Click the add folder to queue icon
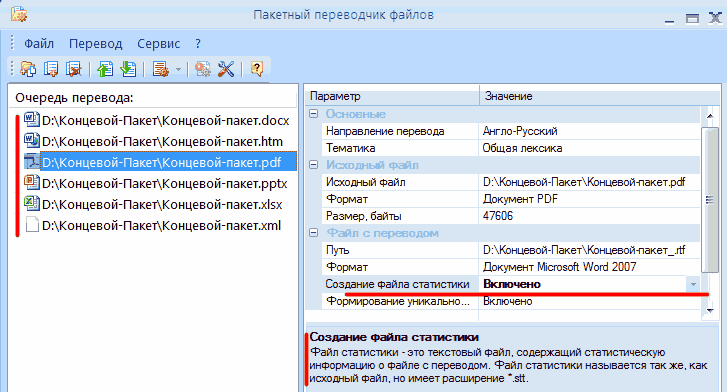The width and height of the screenshot is (727, 392). coord(28,69)
